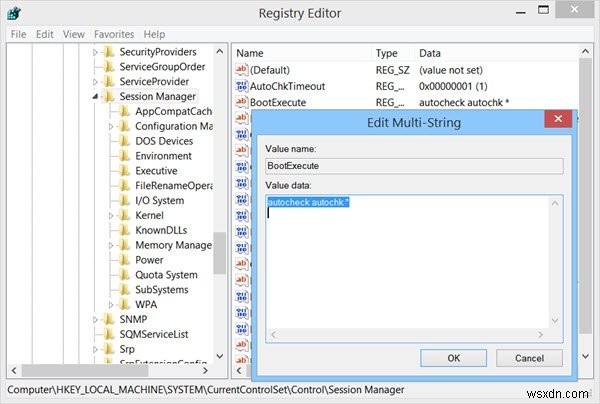This screenshot has width=600, height=404.
Task: Click the highlighted autocheck autochk text
Action: tap(308, 202)
